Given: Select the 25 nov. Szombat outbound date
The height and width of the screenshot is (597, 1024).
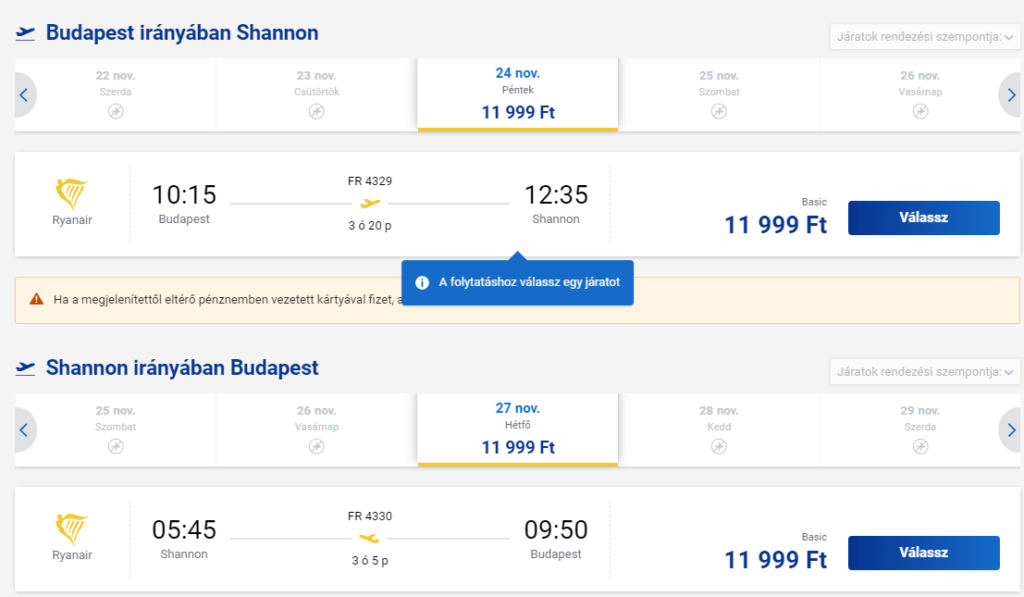Looking at the screenshot, I should pyautogui.click(x=719, y=93).
